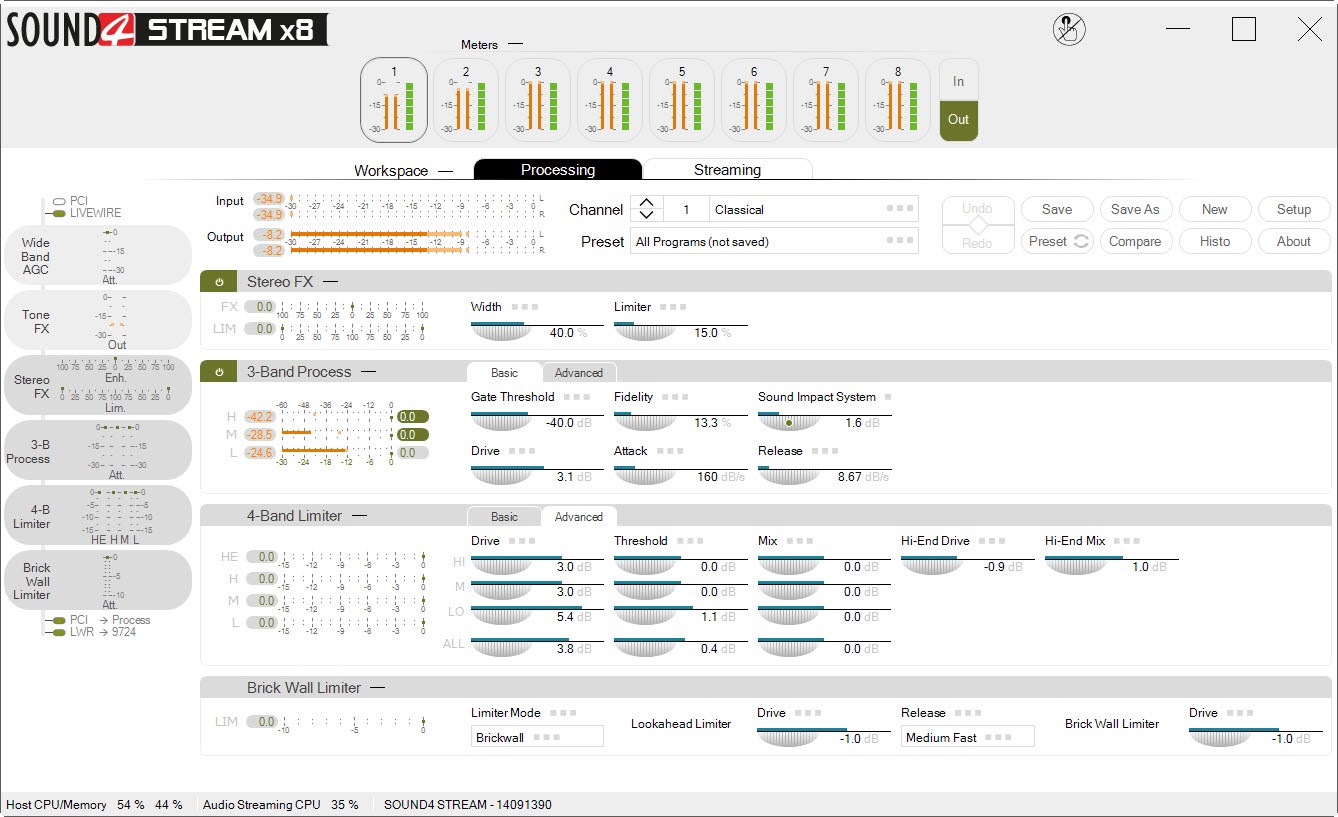Collapse the 3-Band Process section
This screenshot has width=1338, height=817.
click(x=368, y=372)
